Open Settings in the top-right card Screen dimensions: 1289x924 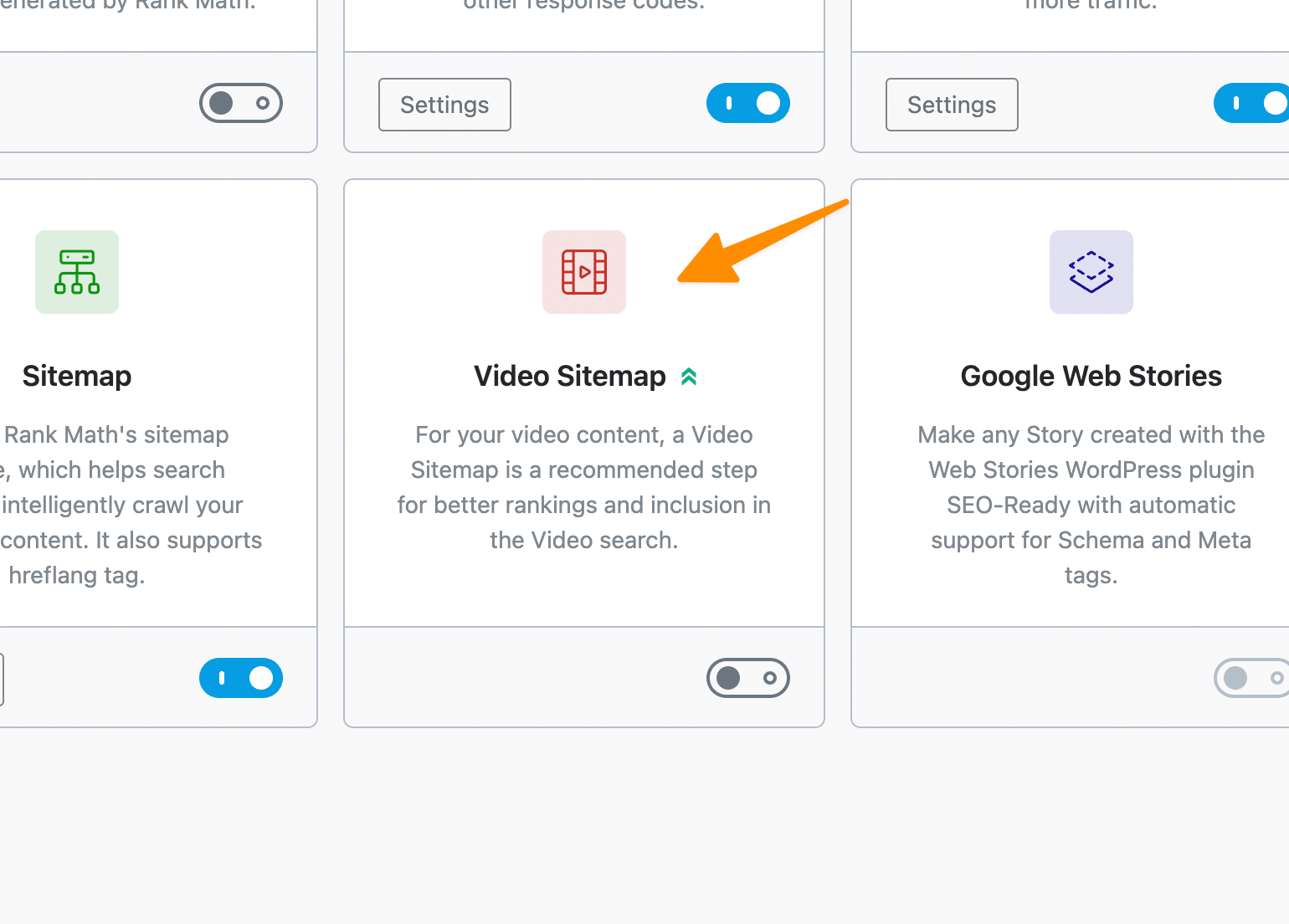952,105
